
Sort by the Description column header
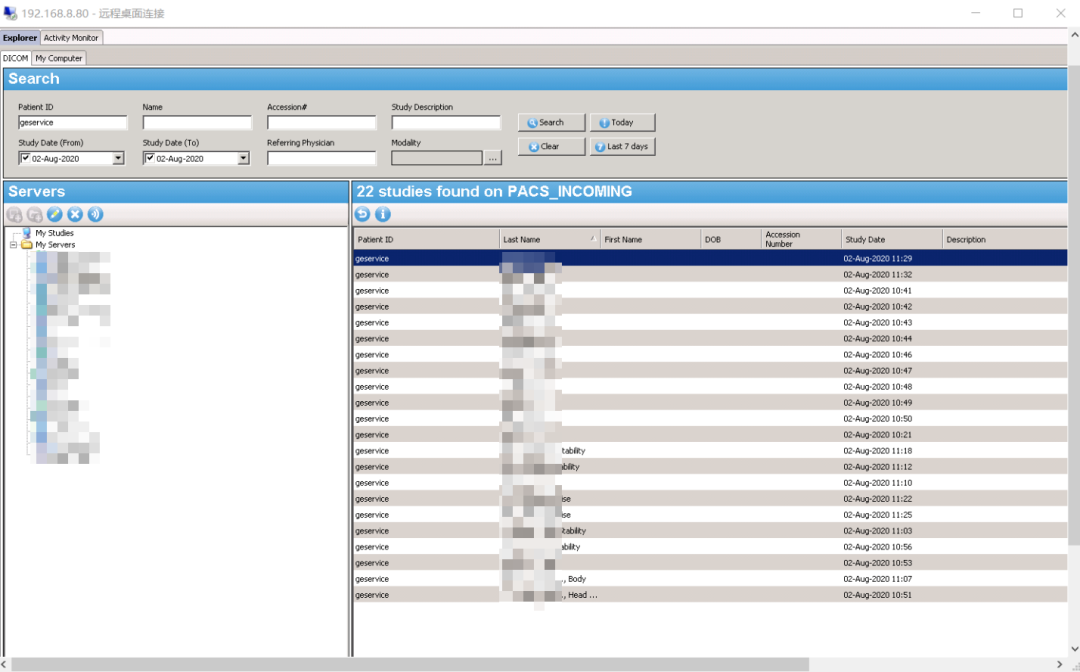click(1004, 240)
